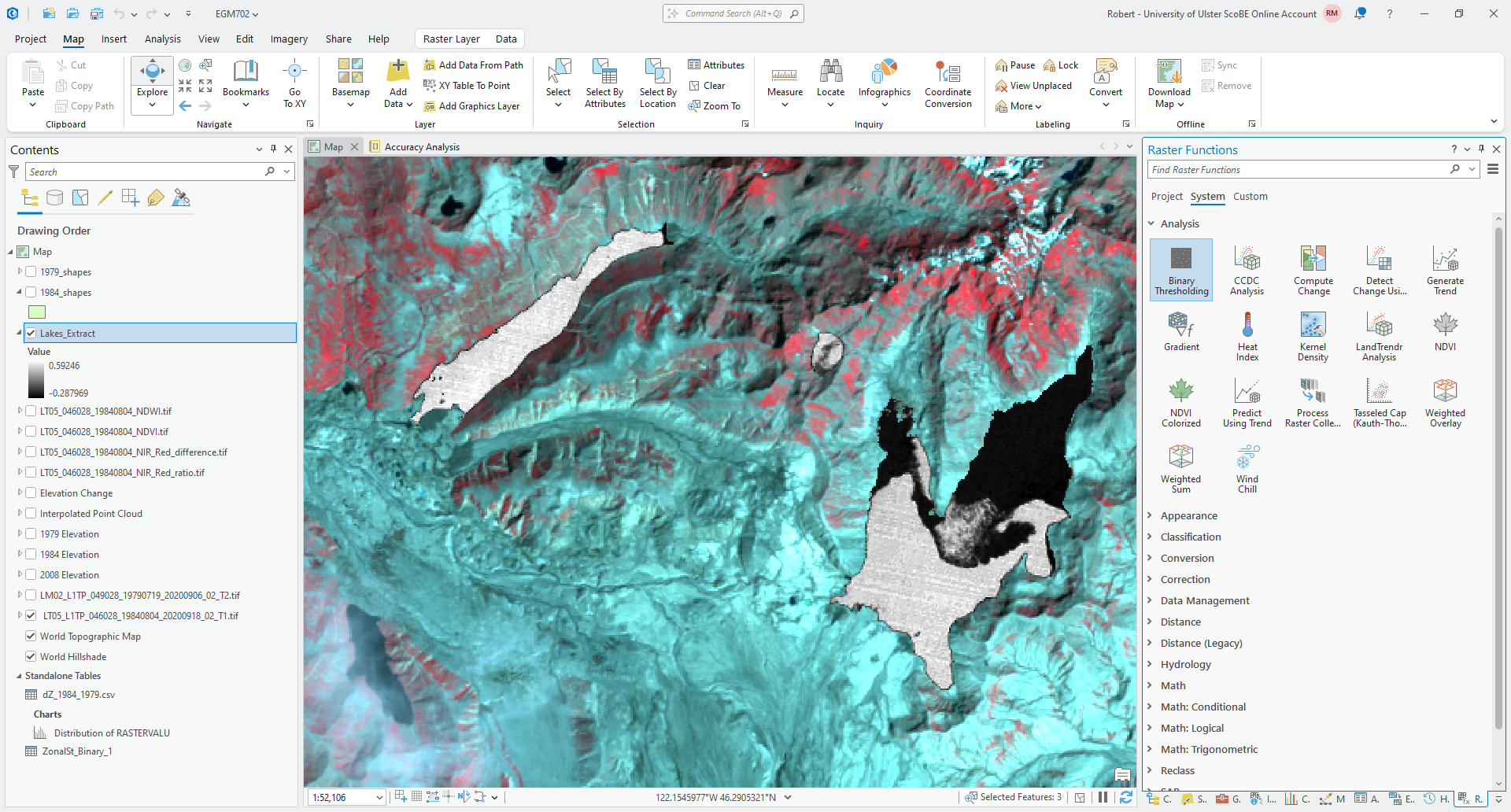The image size is (1511, 812).
Task: Open the NDVI raster function
Action: pos(1445,331)
